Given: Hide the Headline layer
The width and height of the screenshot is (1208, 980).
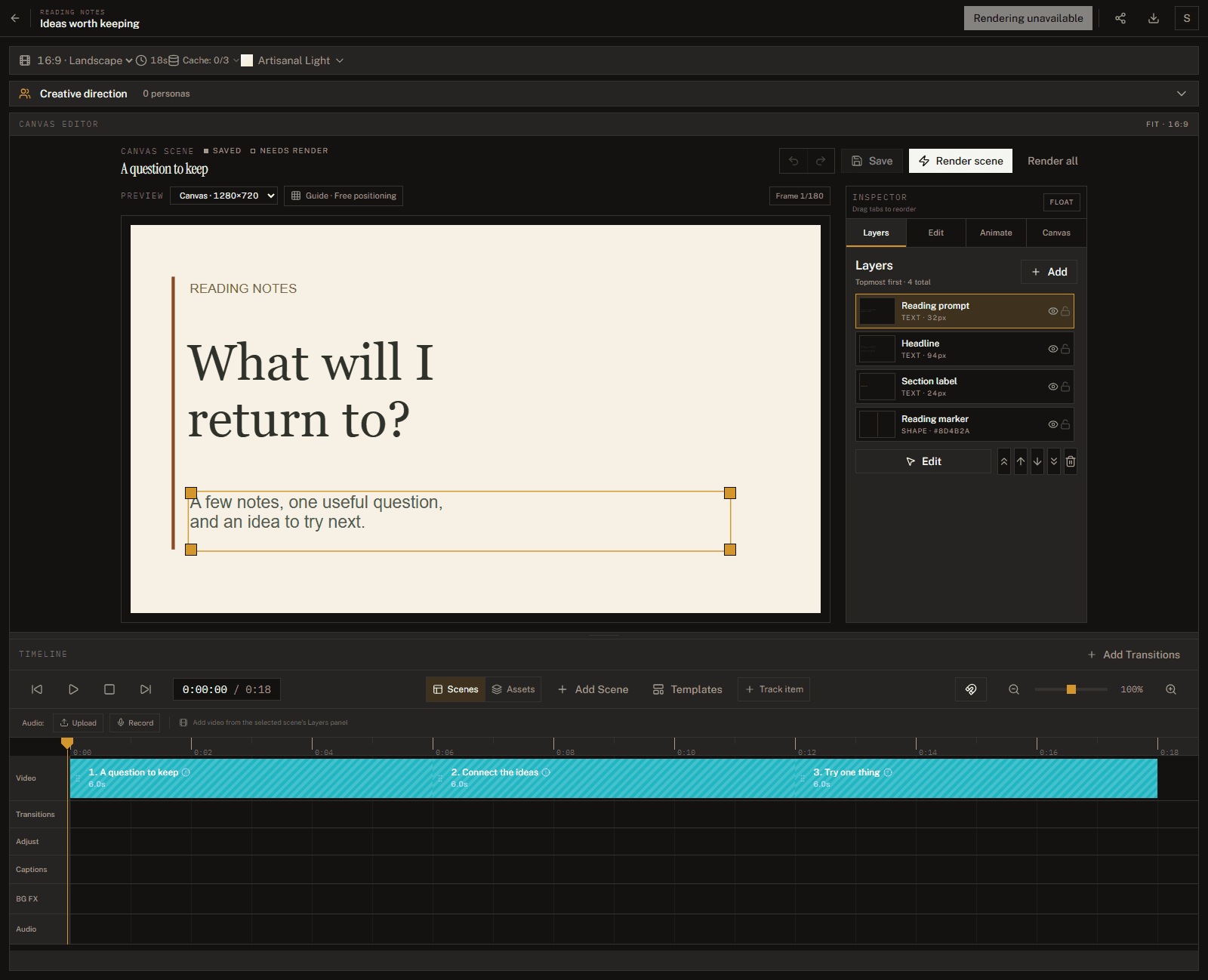Looking at the screenshot, I should point(1053,349).
